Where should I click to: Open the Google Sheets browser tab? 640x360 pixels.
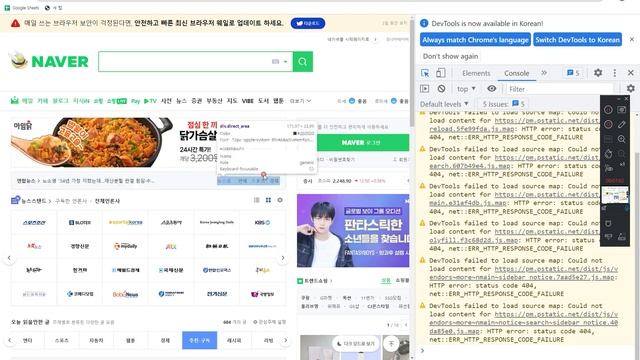pyautogui.click(x=22, y=7)
